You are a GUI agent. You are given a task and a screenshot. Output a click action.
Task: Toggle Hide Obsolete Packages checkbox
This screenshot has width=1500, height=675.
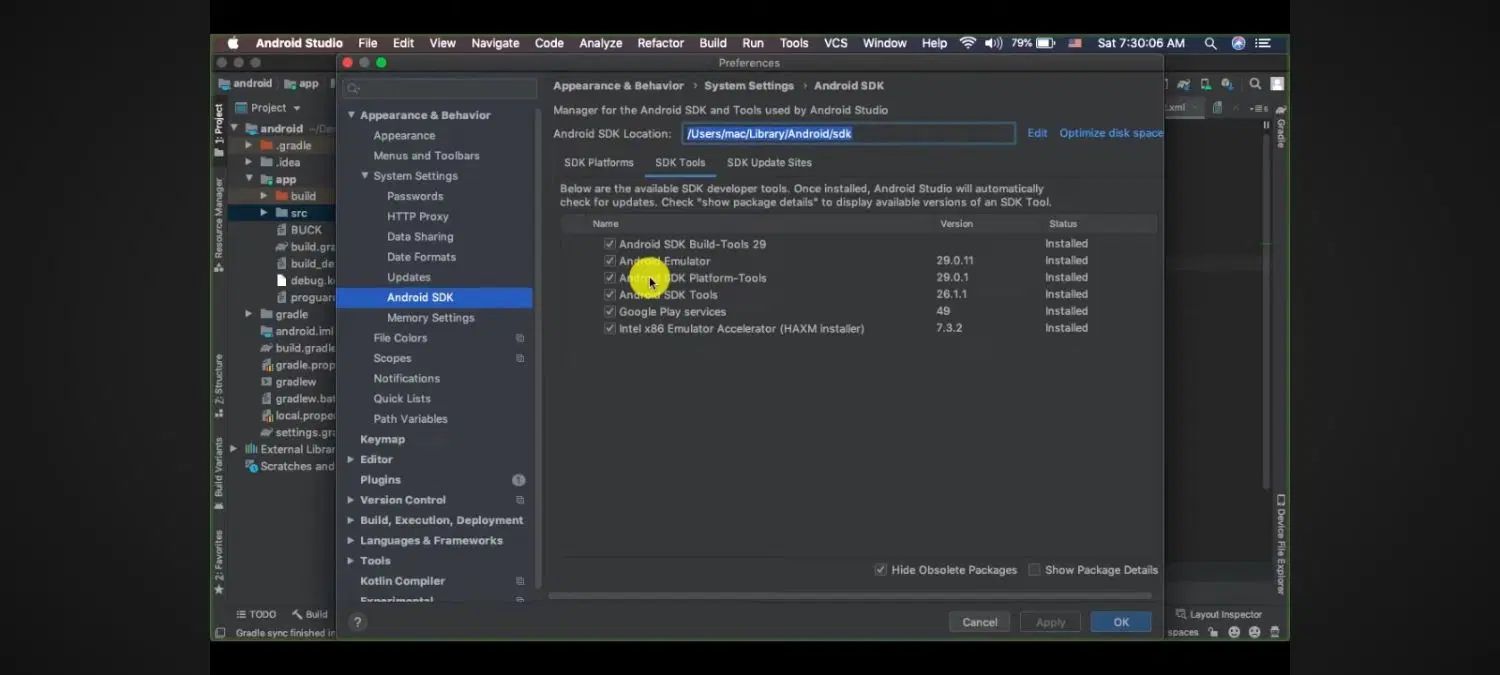pyautogui.click(x=881, y=570)
